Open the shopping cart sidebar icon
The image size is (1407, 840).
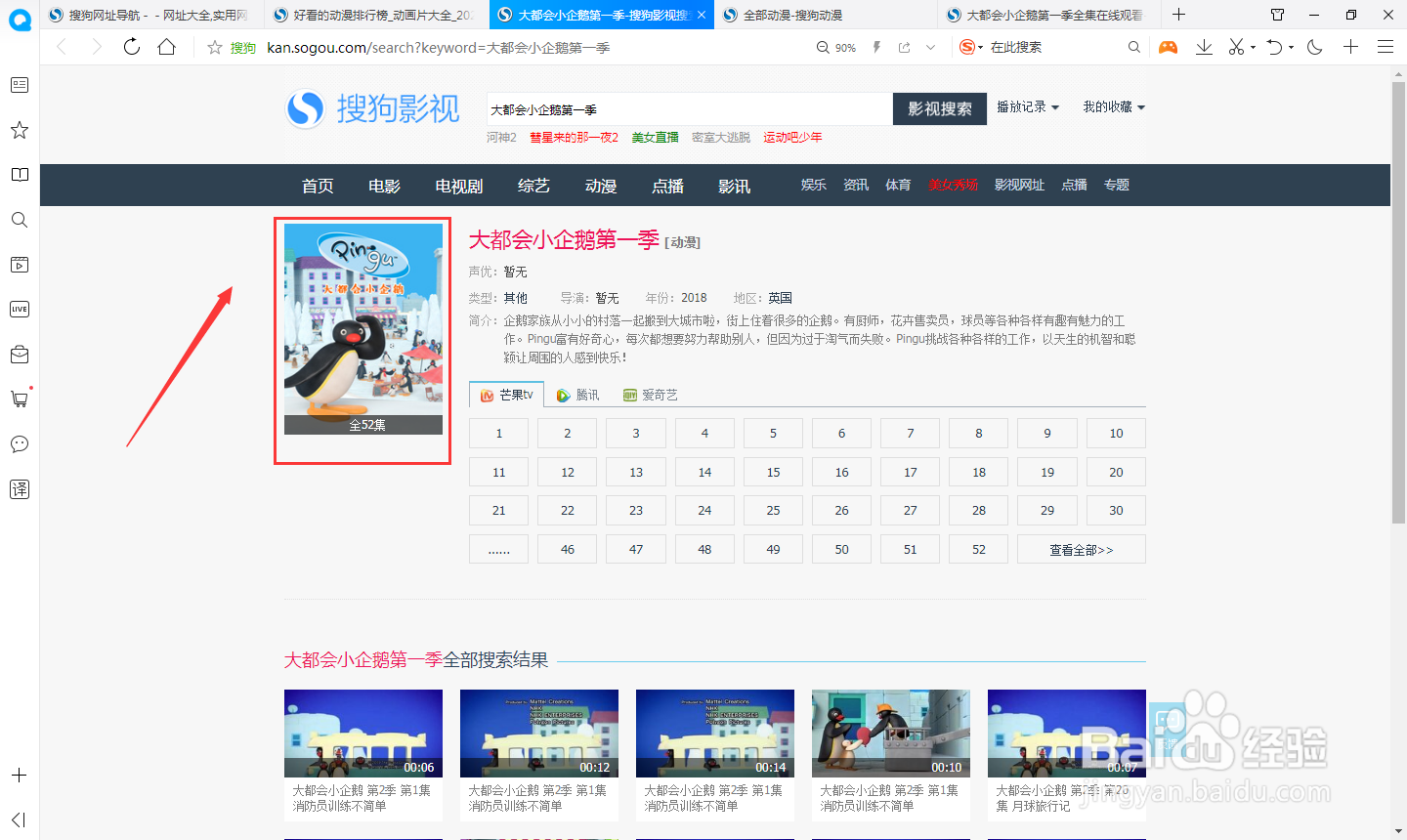click(19, 399)
